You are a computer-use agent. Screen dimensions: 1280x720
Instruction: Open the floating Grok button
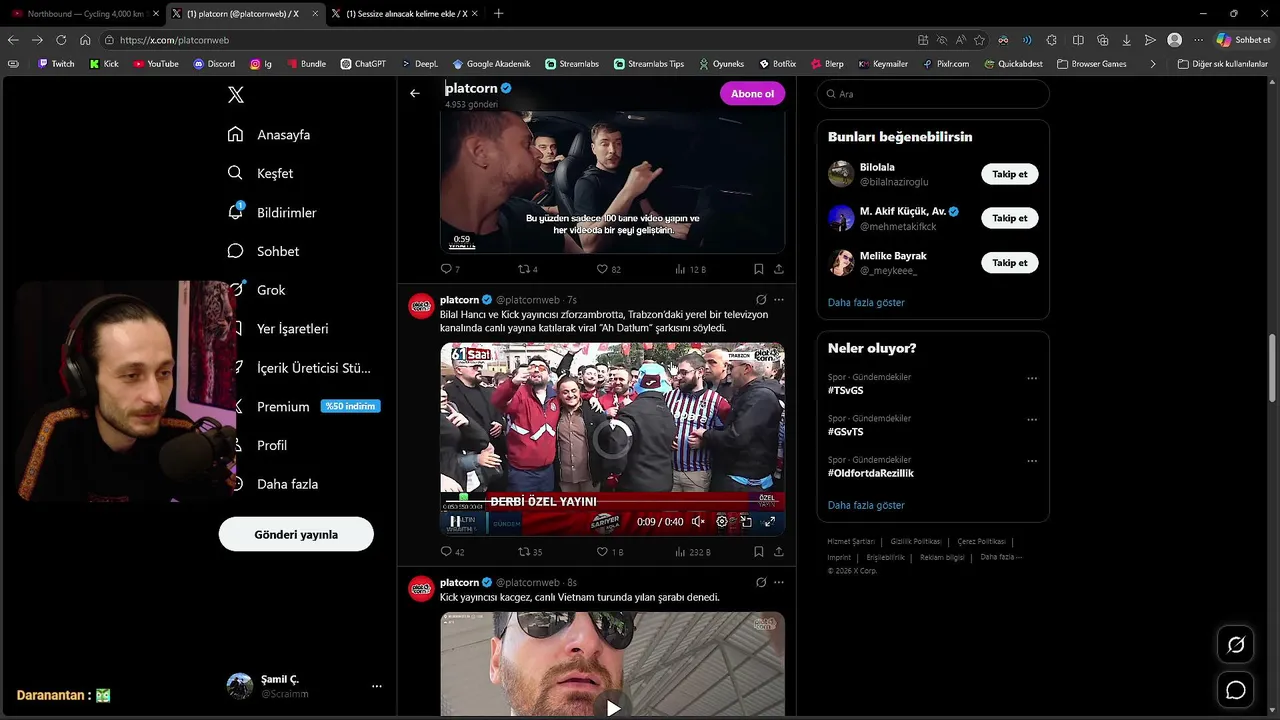(x=1236, y=645)
